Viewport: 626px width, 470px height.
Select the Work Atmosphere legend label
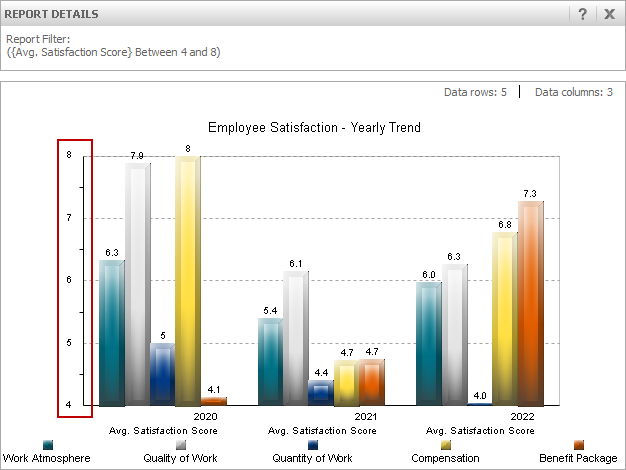[47, 458]
